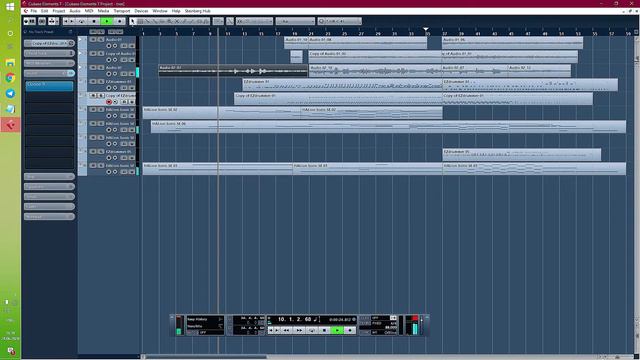Toggle the Inserts bypass in the inspector
Screen dimensions: 640x360
tap(70, 73)
